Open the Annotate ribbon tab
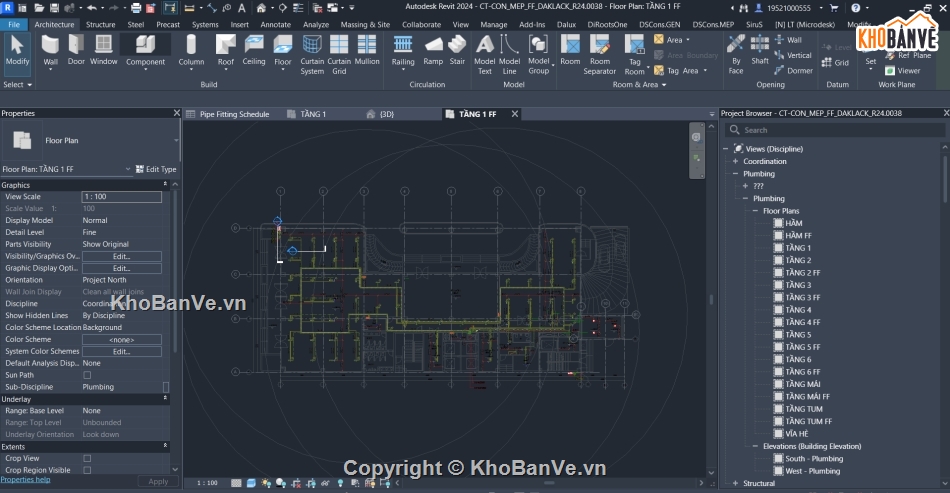 [276, 25]
